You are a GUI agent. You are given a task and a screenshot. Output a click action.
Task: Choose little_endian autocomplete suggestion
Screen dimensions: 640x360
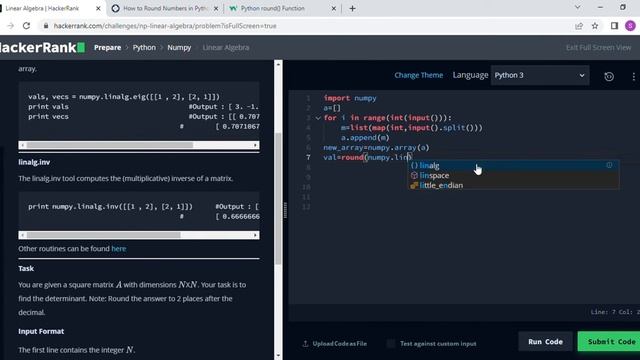click(513, 185)
